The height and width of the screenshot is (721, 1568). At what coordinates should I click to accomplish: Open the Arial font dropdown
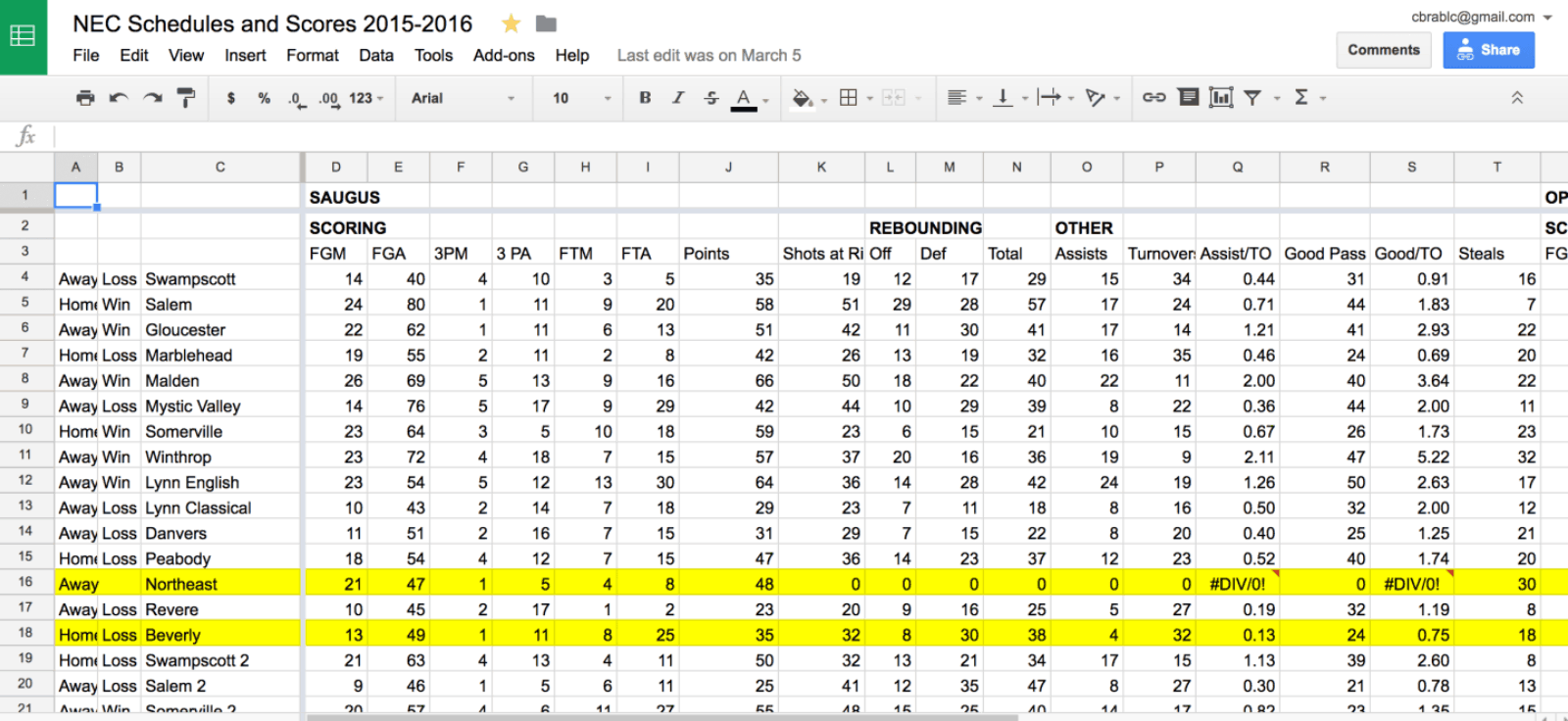(463, 98)
